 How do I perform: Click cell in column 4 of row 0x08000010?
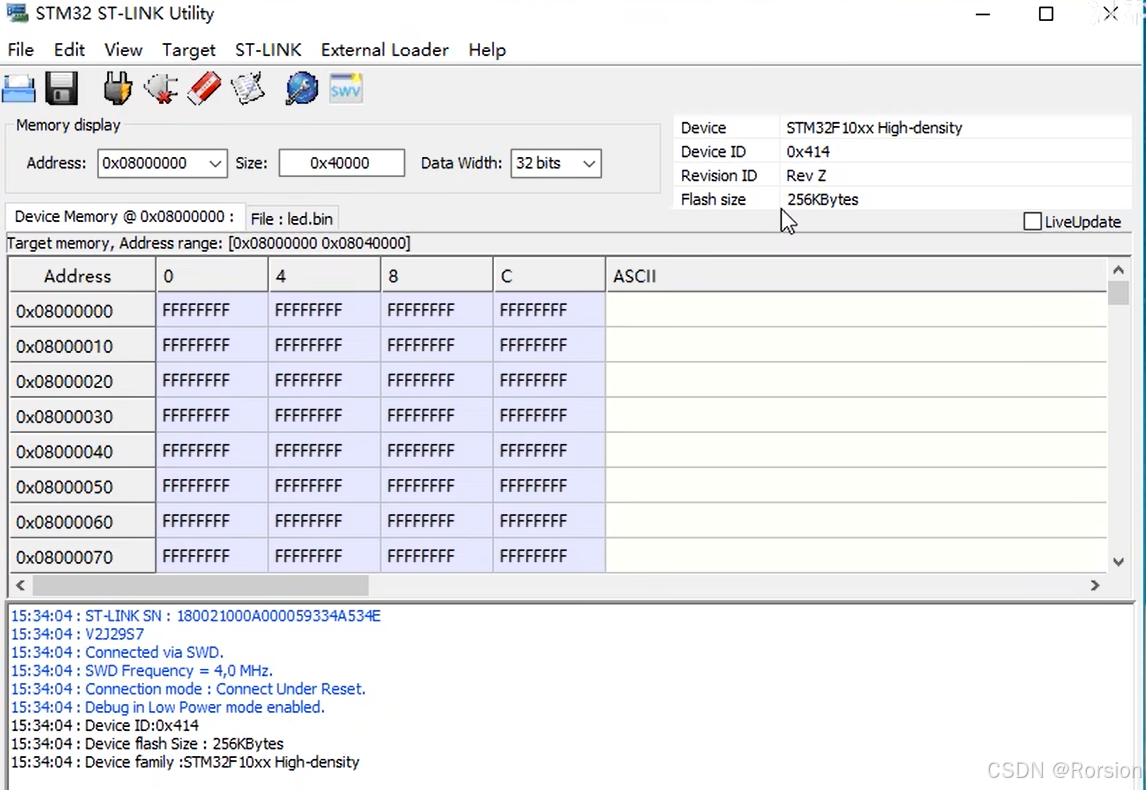click(x=325, y=346)
